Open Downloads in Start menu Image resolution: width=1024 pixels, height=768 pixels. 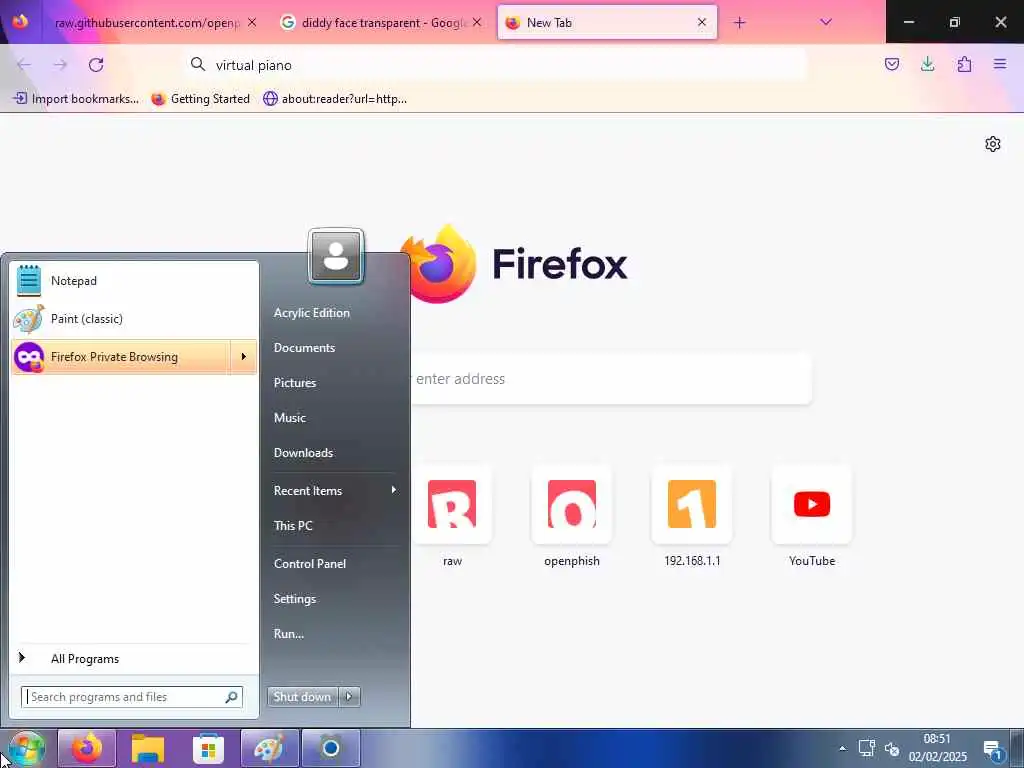303,453
